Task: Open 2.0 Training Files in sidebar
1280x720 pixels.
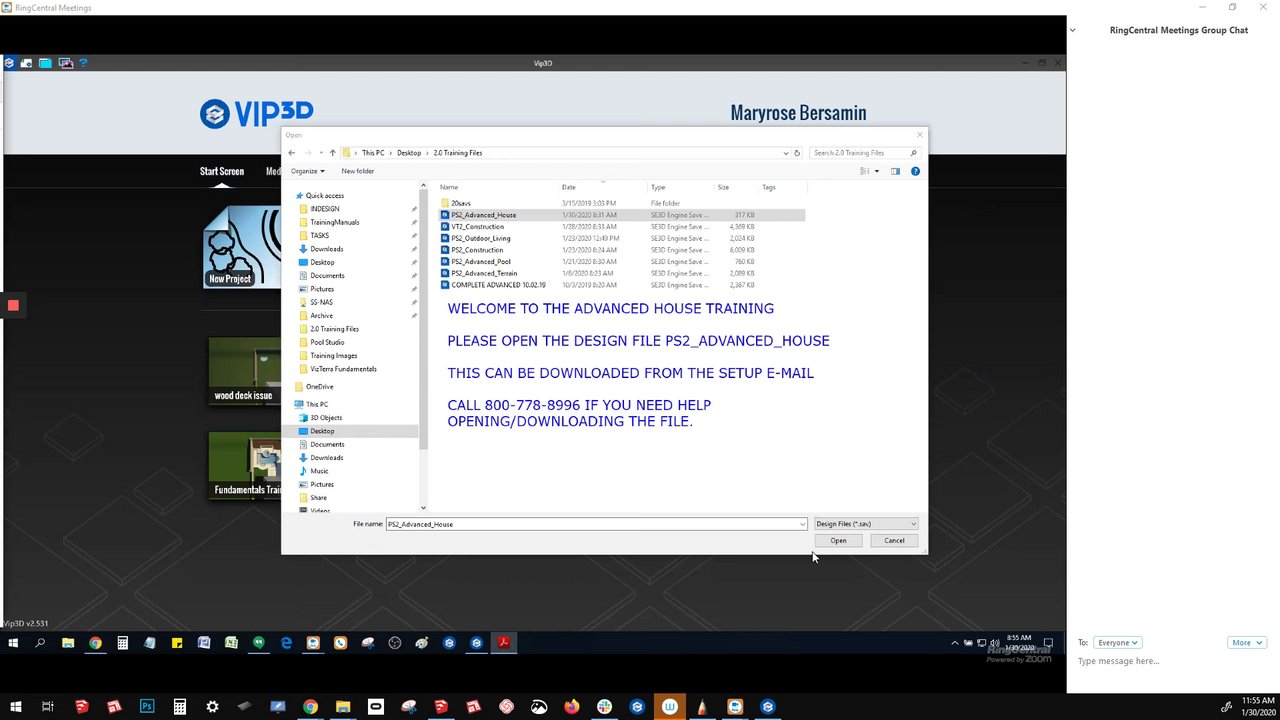Action: (334, 329)
